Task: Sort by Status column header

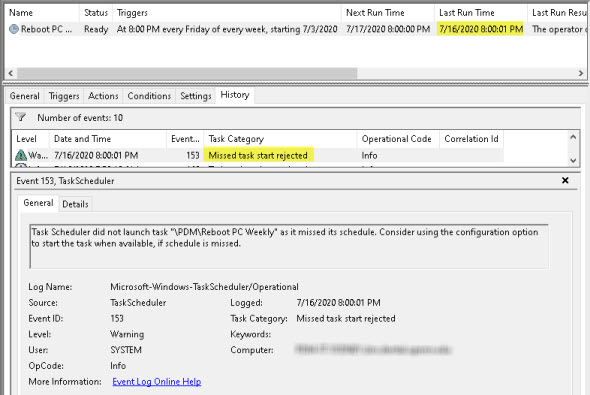Action: pyautogui.click(x=96, y=13)
